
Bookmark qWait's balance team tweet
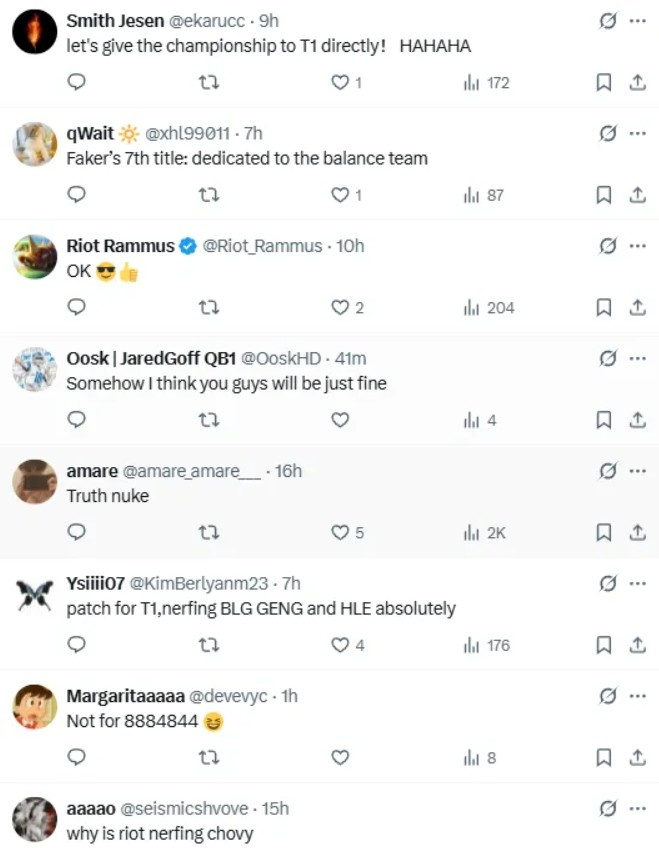(603, 195)
